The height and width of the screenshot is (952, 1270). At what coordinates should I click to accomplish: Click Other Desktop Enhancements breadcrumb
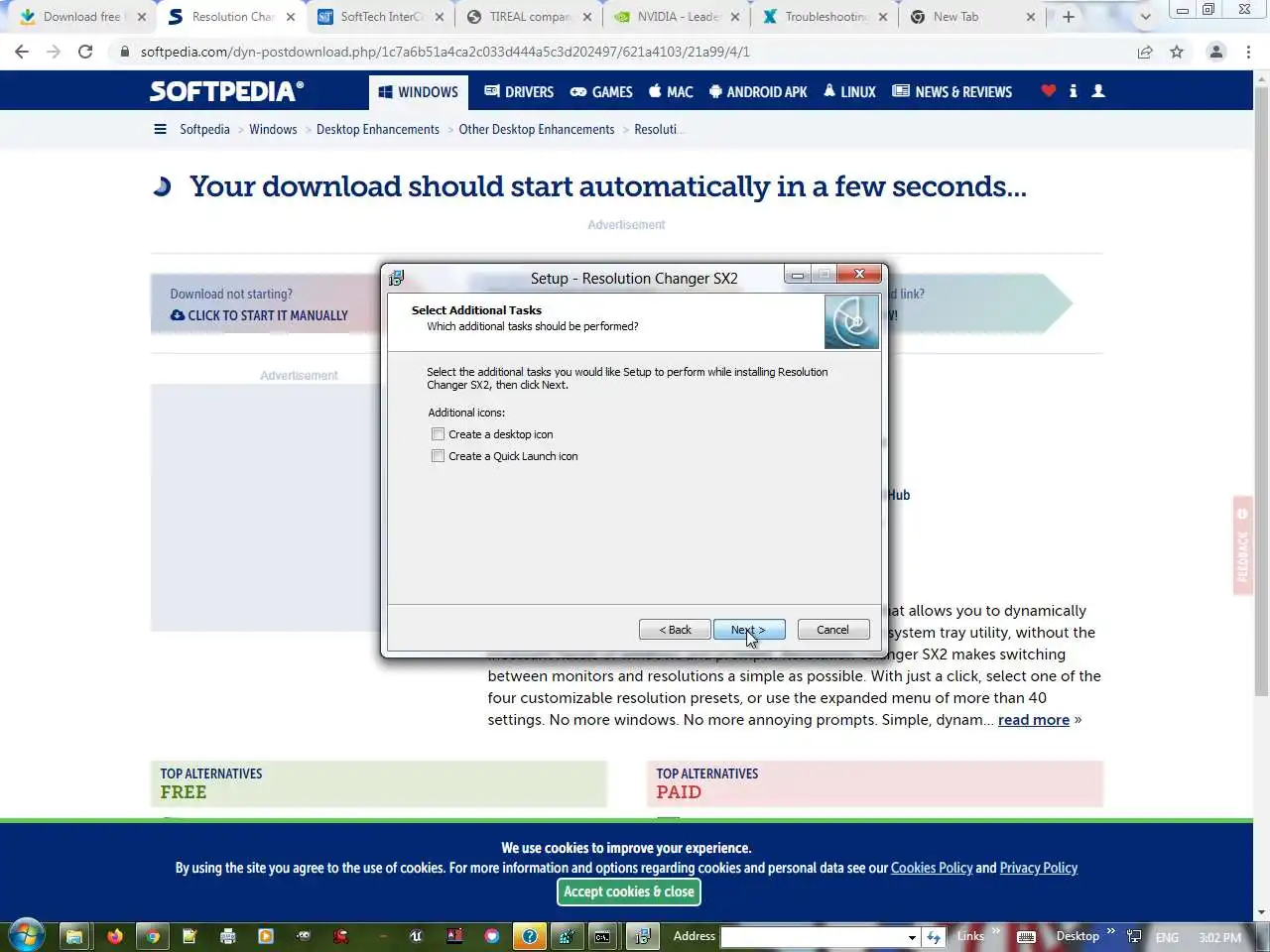click(537, 130)
